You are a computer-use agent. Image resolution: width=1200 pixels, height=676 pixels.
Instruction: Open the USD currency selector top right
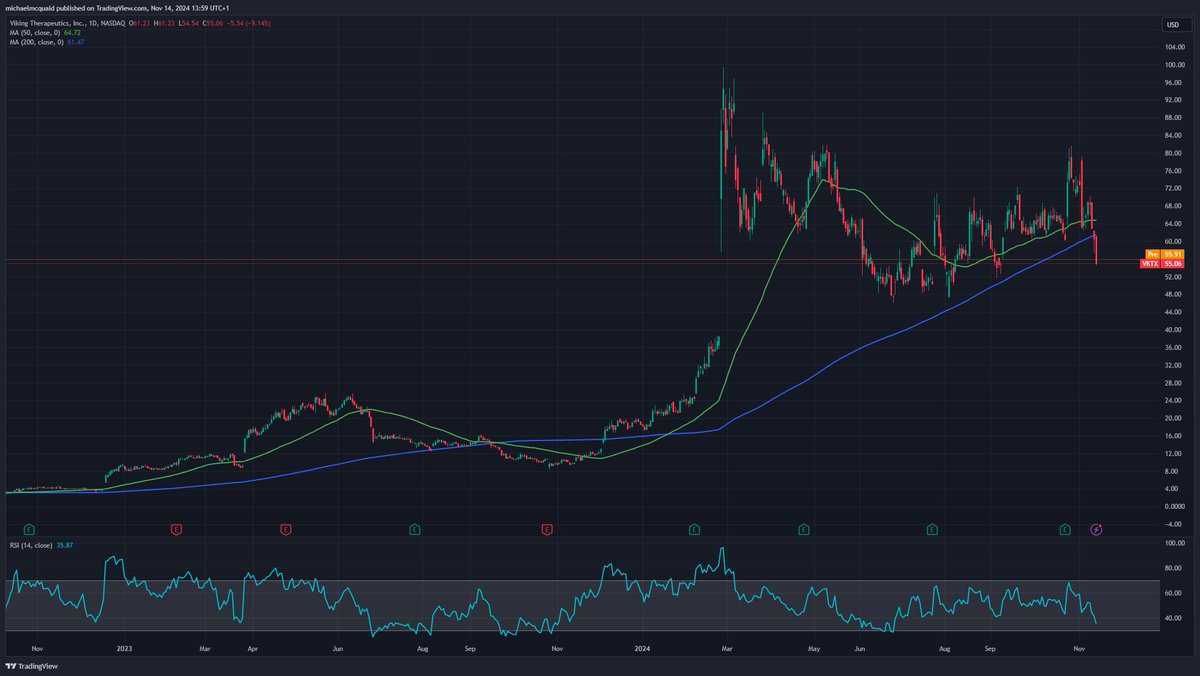[x=1175, y=23]
